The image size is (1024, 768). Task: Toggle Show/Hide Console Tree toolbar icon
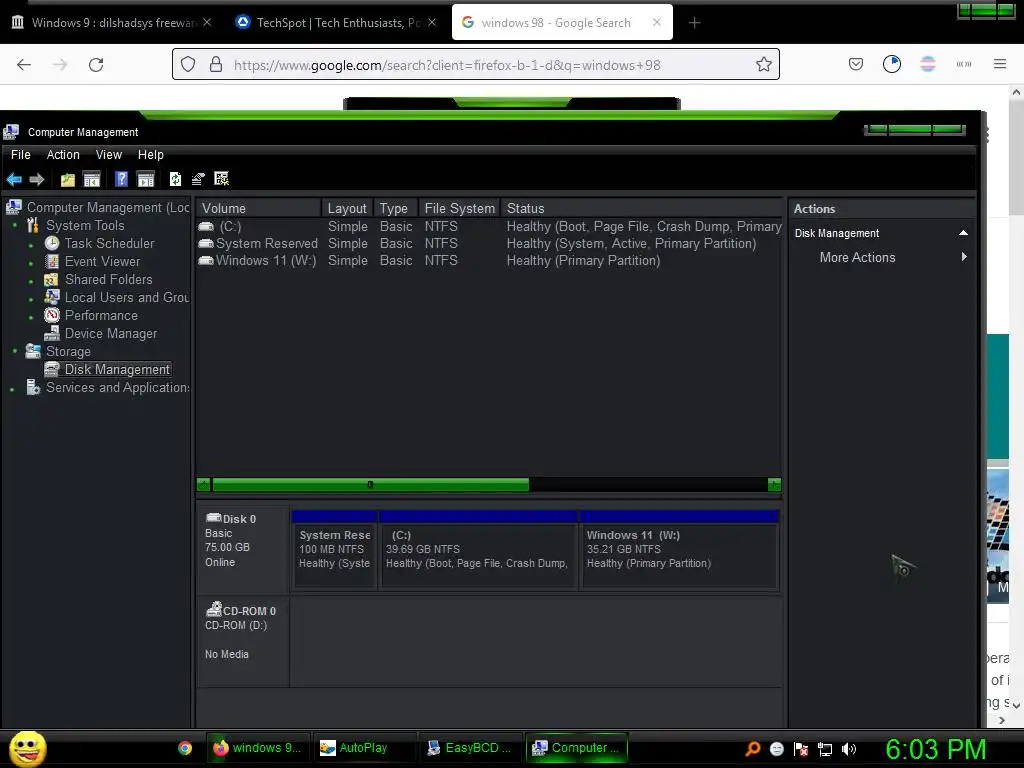(x=91, y=179)
